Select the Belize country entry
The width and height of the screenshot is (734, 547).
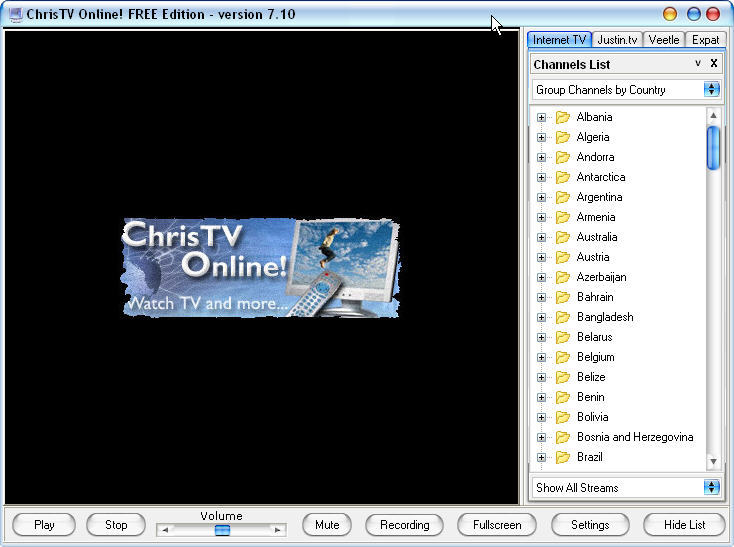(x=591, y=377)
